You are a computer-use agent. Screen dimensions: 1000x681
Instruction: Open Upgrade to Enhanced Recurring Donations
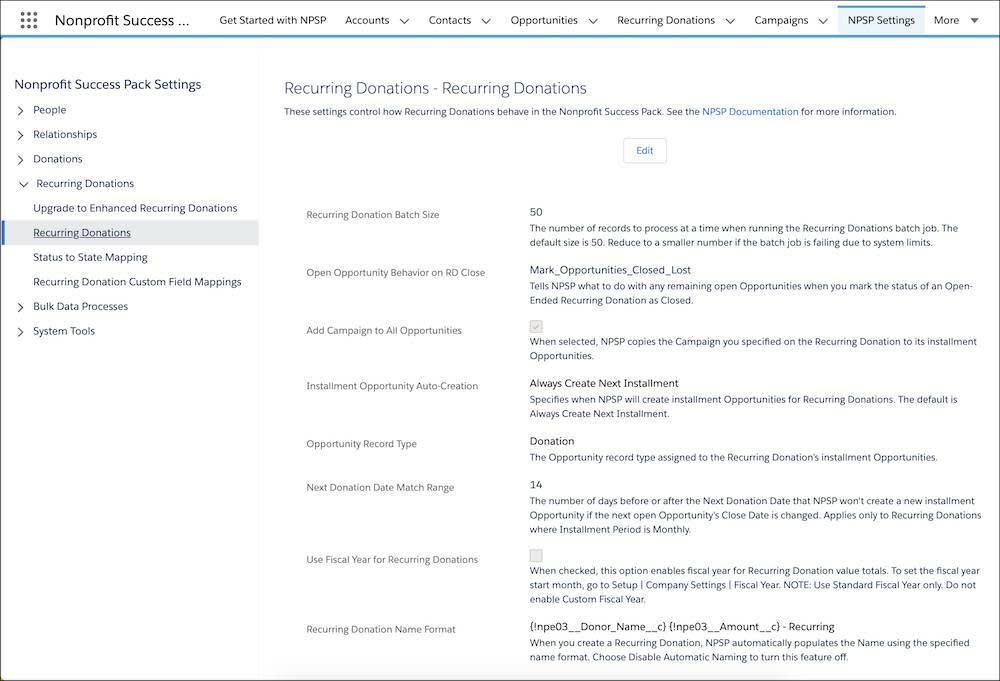coord(135,208)
